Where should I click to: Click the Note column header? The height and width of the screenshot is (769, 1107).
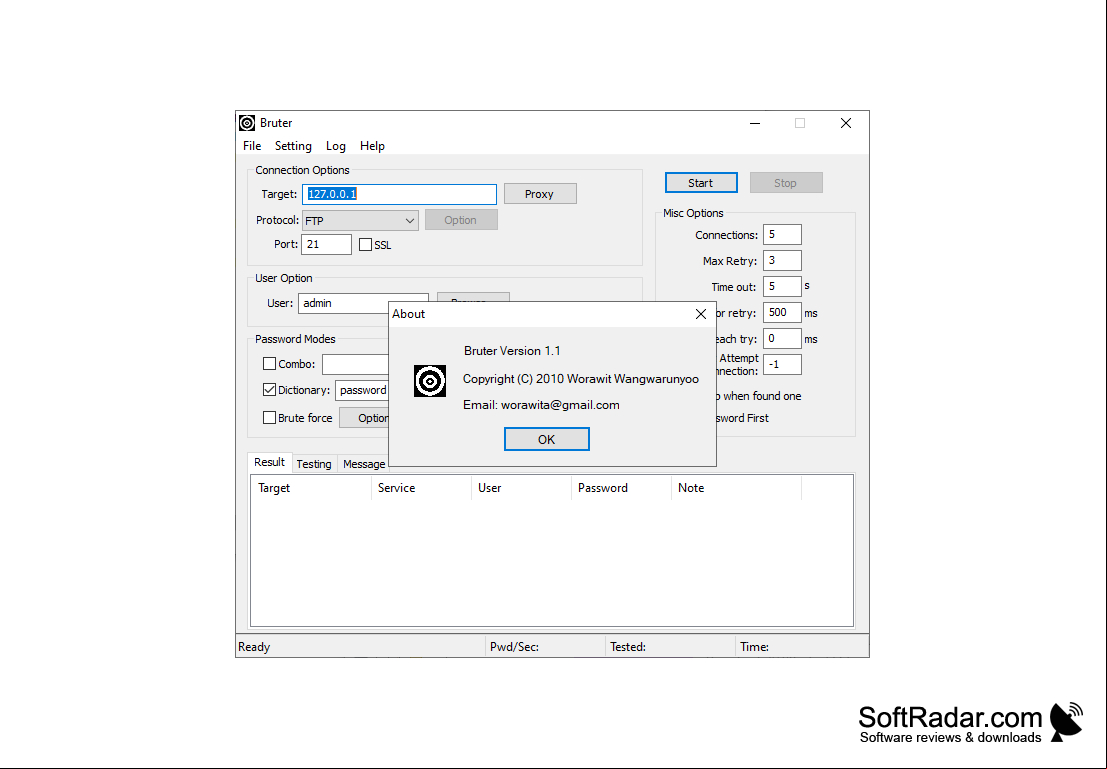click(x=736, y=488)
